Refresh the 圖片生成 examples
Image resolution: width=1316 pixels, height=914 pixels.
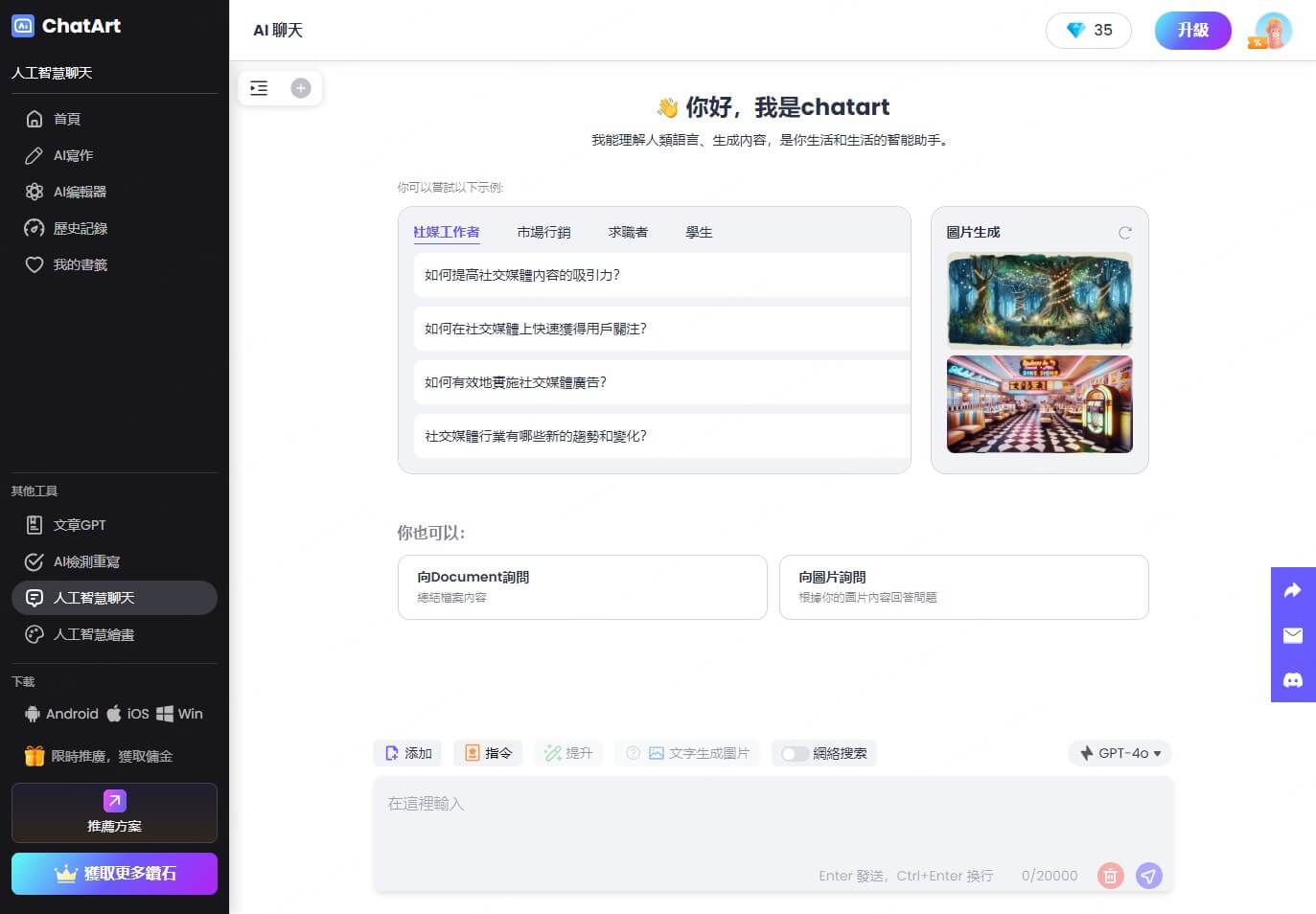(1125, 233)
